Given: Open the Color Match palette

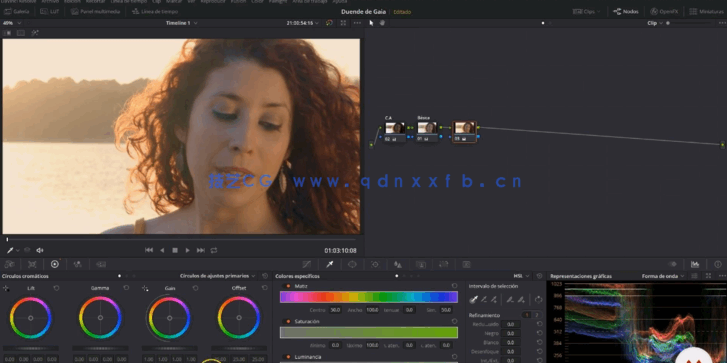Looking at the screenshot, I should coord(32,264).
